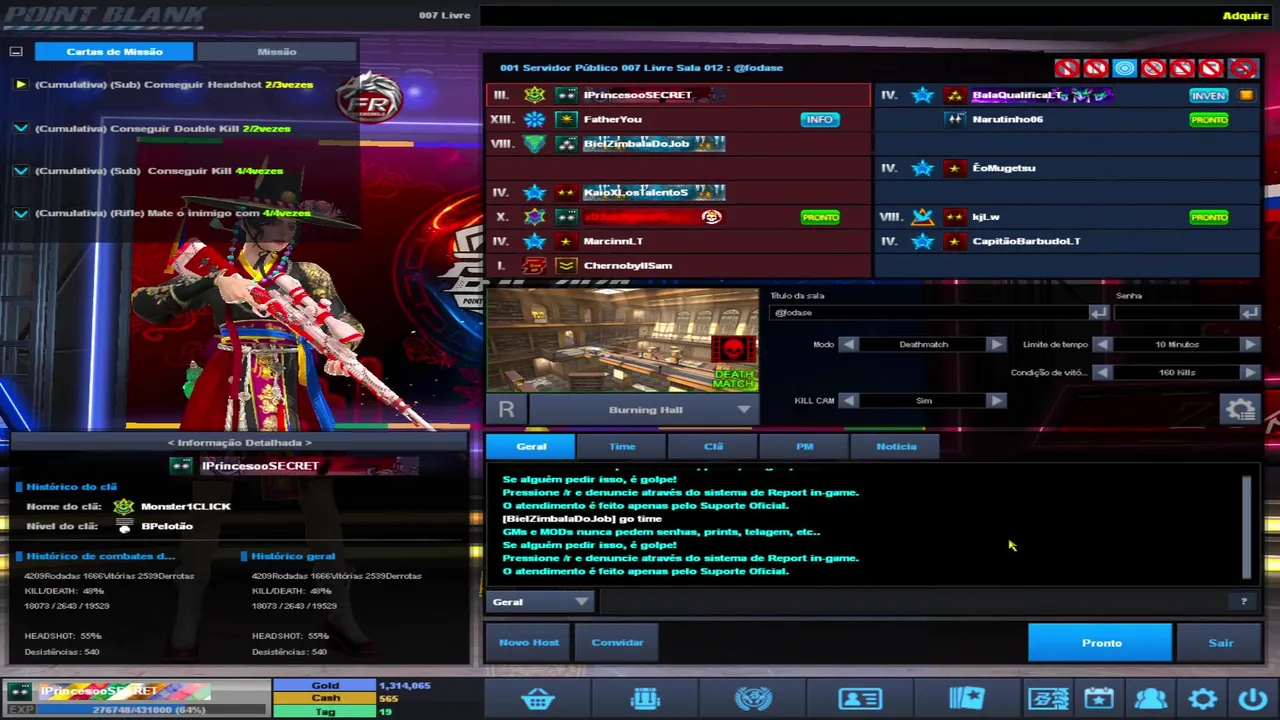Click the power exit icon
1280x720 pixels.
(x=1252, y=698)
